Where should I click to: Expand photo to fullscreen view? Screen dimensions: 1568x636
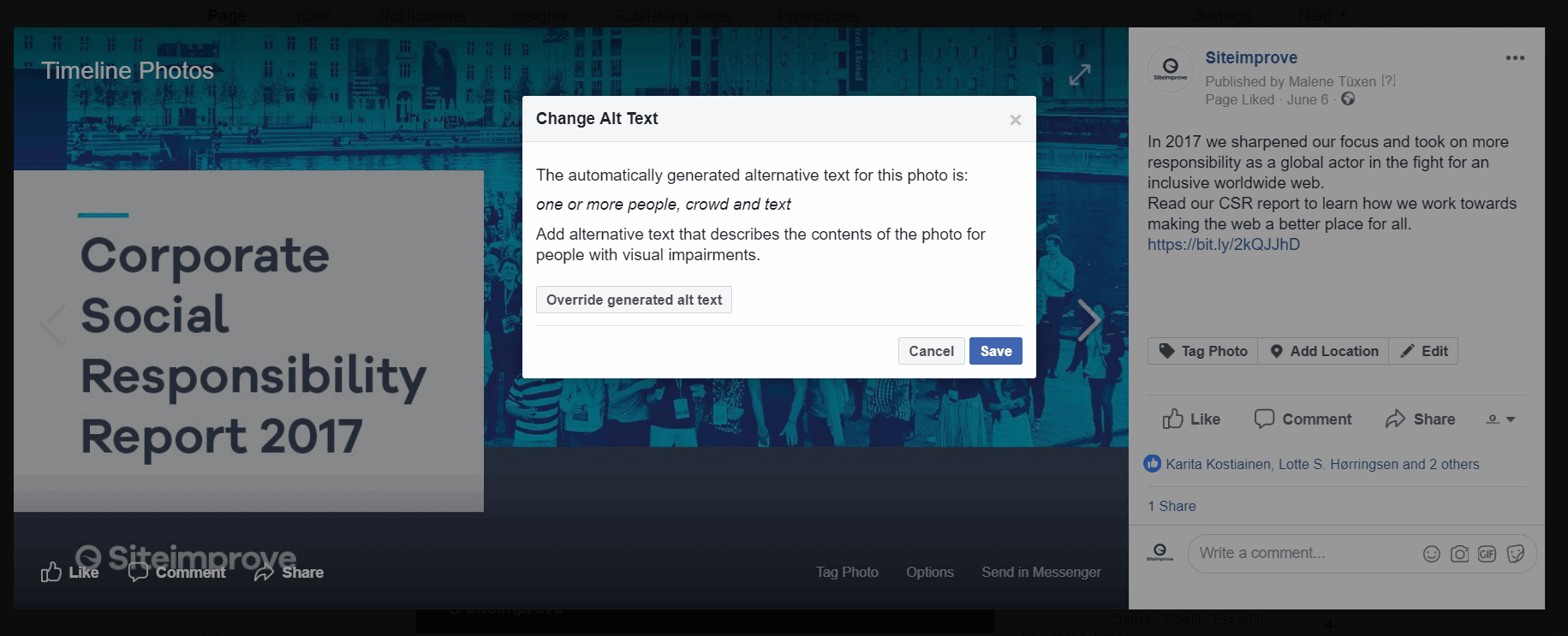coord(1080,75)
